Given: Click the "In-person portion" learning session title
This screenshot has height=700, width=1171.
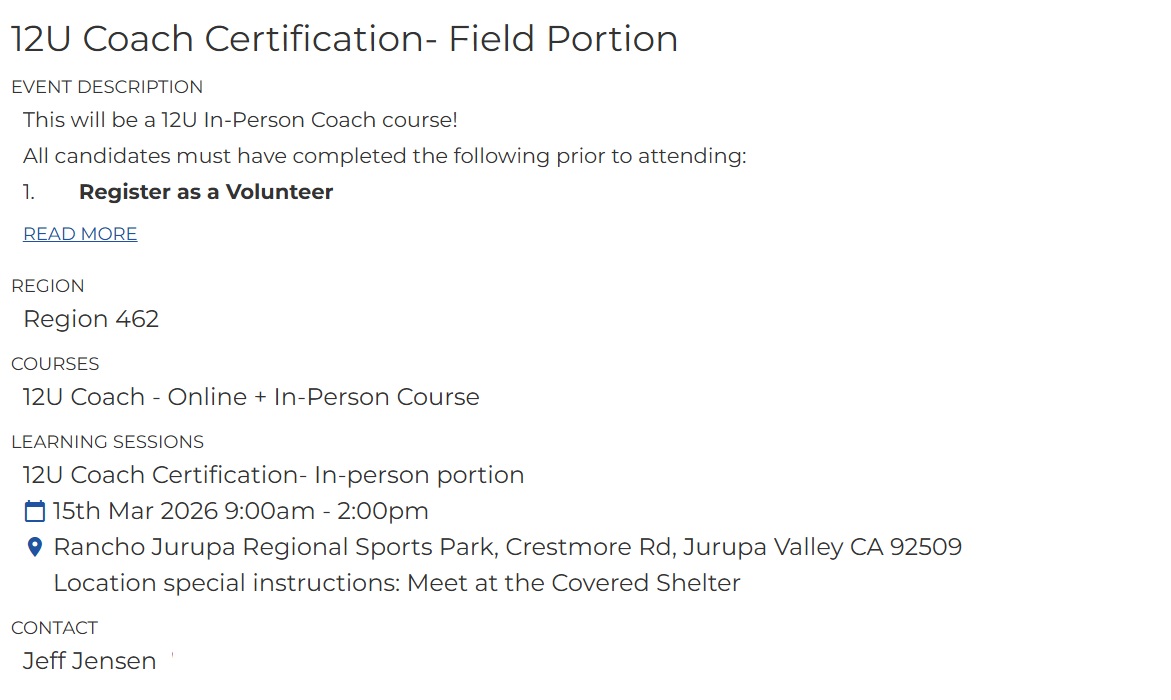Looking at the screenshot, I should [x=273, y=475].
